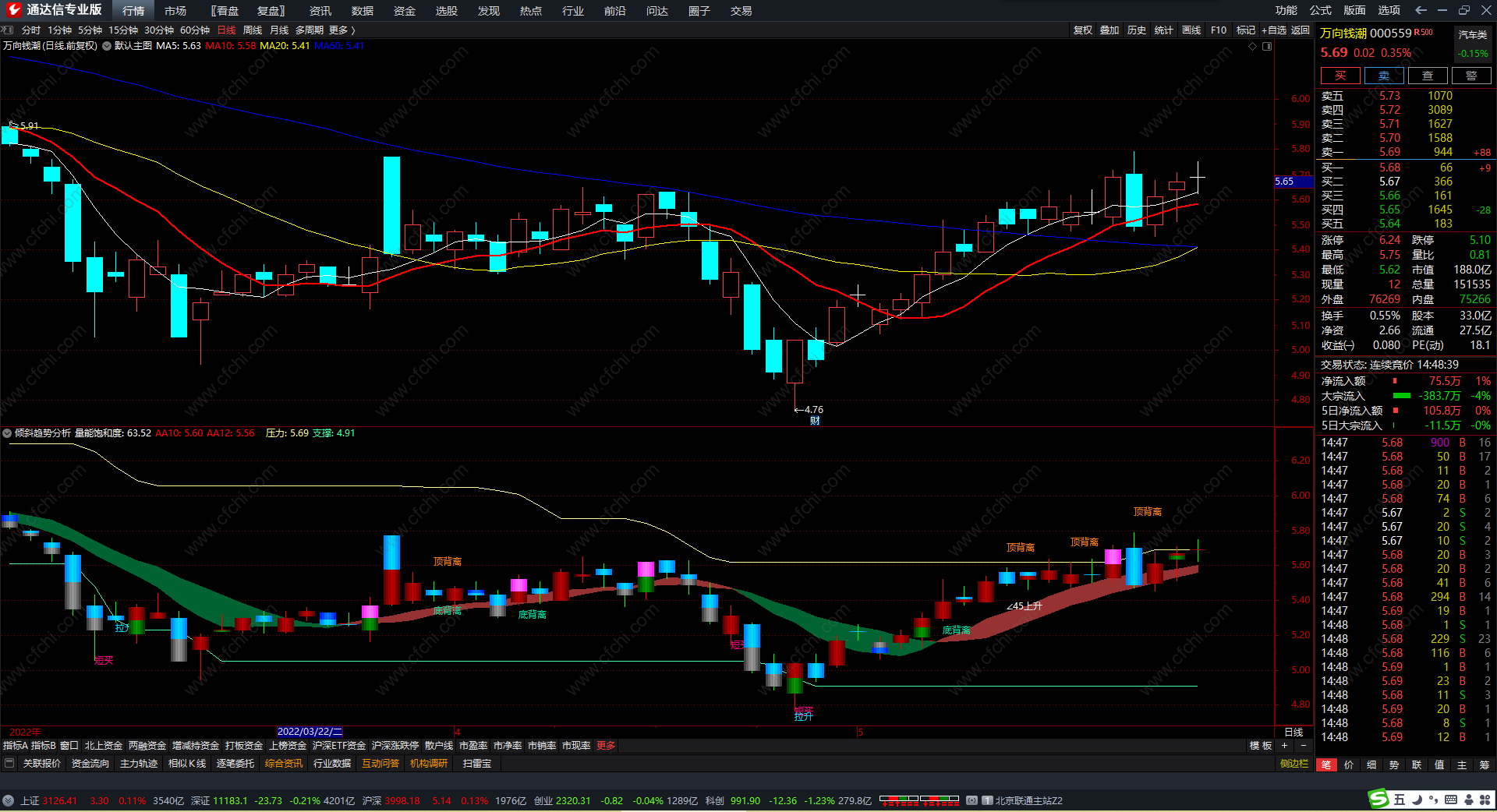The height and width of the screenshot is (812, 1497).
Task: Switch to the 行情 tab
Action: tap(133, 11)
